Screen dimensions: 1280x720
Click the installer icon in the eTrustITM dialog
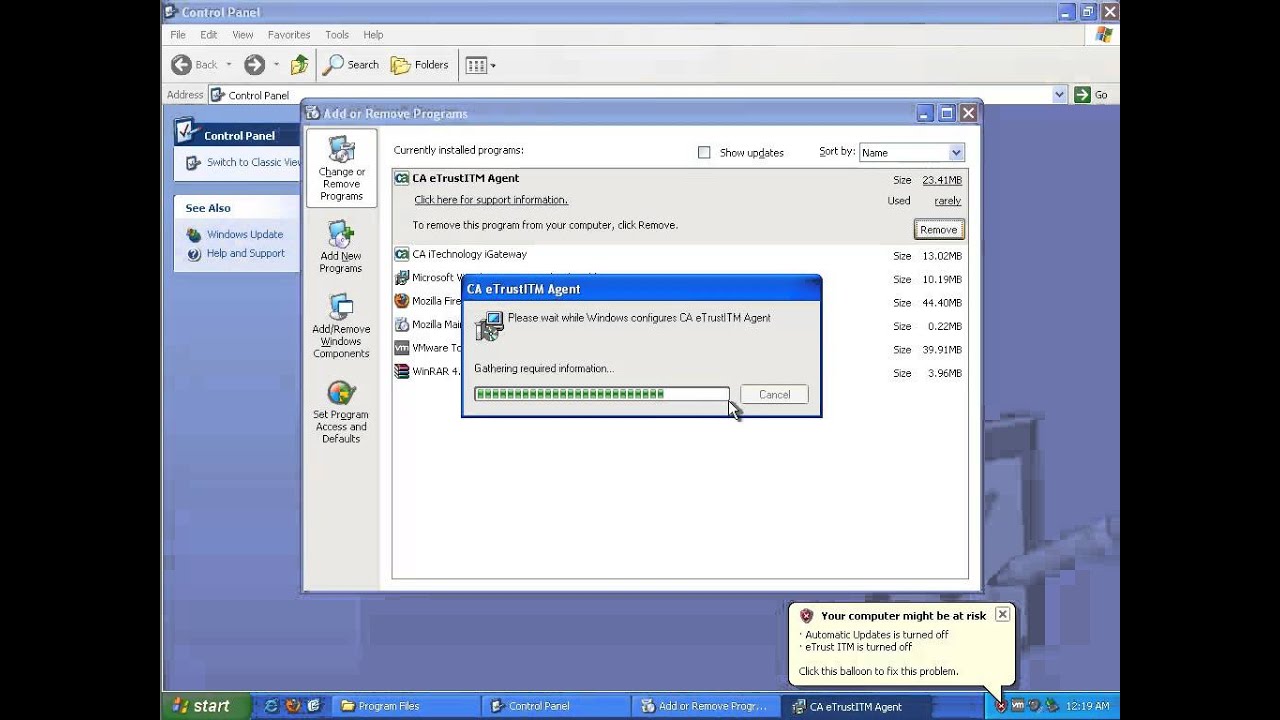coord(490,324)
